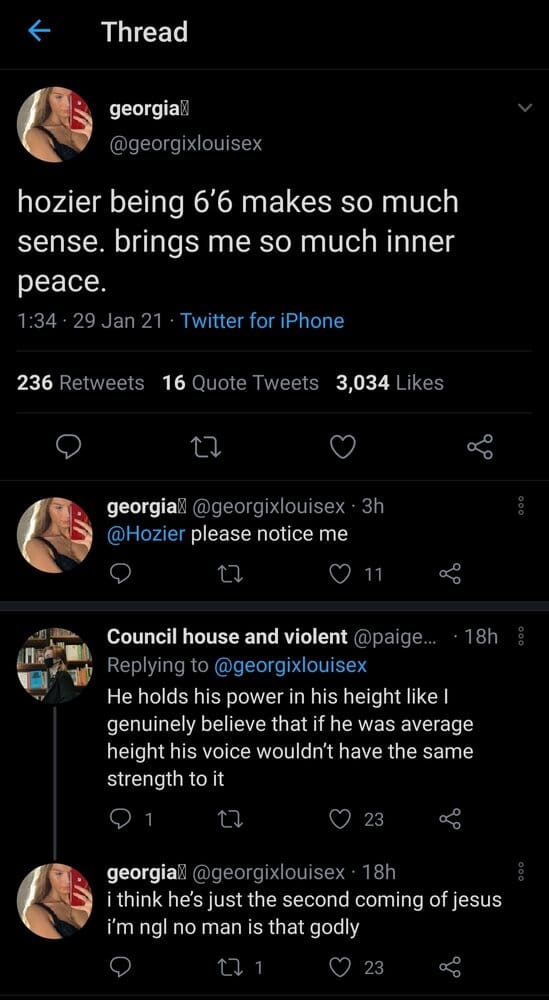The image size is (549, 1000).
Task: Go back using the arrow icon
Action: click(40, 31)
